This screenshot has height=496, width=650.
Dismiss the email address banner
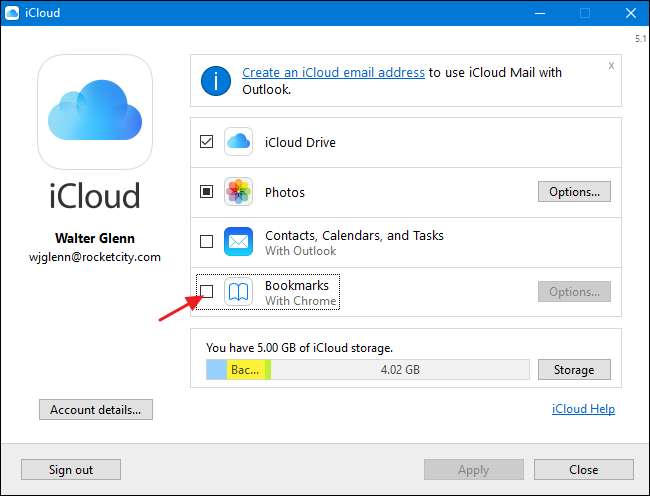coord(611,65)
